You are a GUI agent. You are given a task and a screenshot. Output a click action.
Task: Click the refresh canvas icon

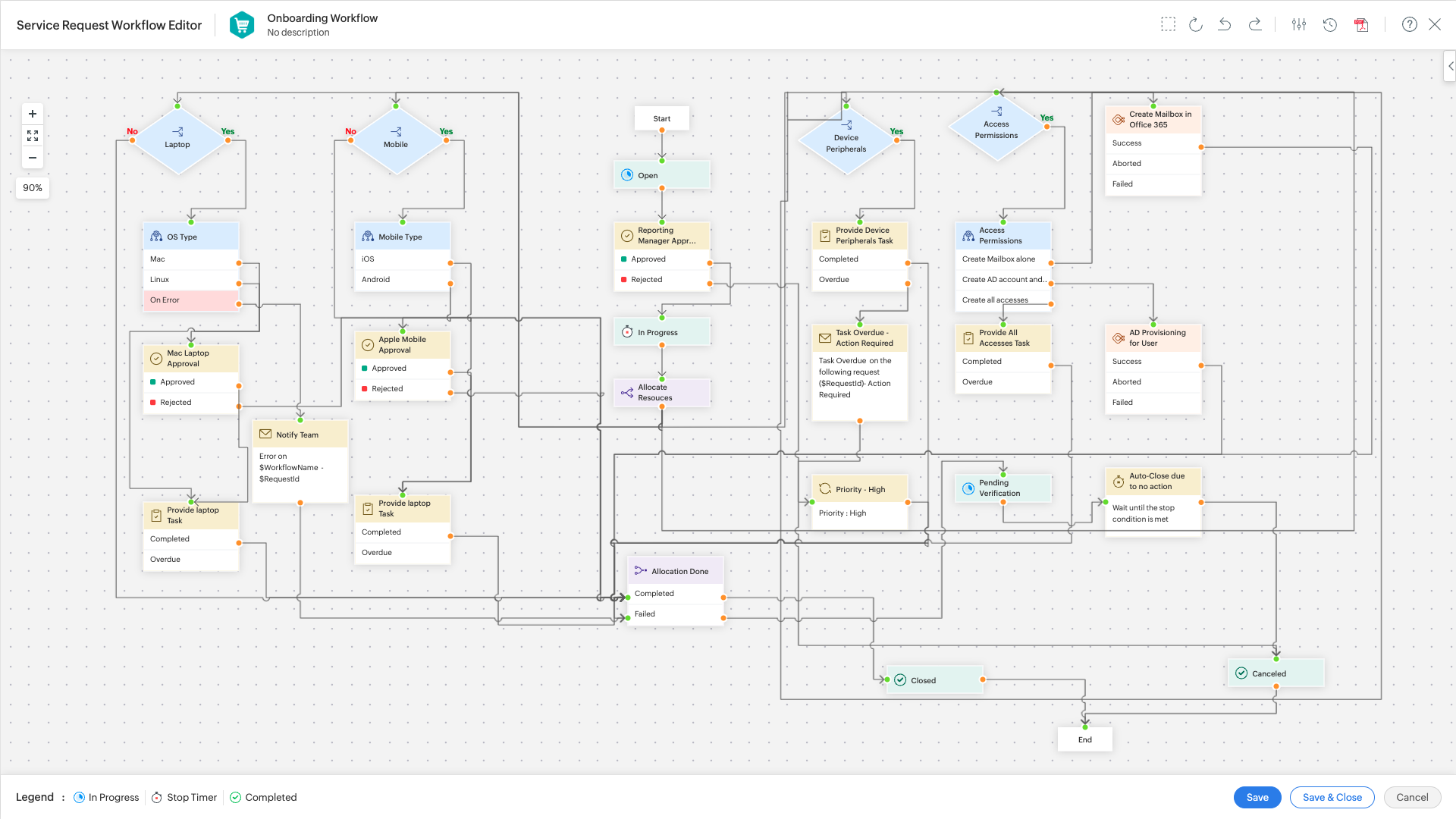[1196, 24]
